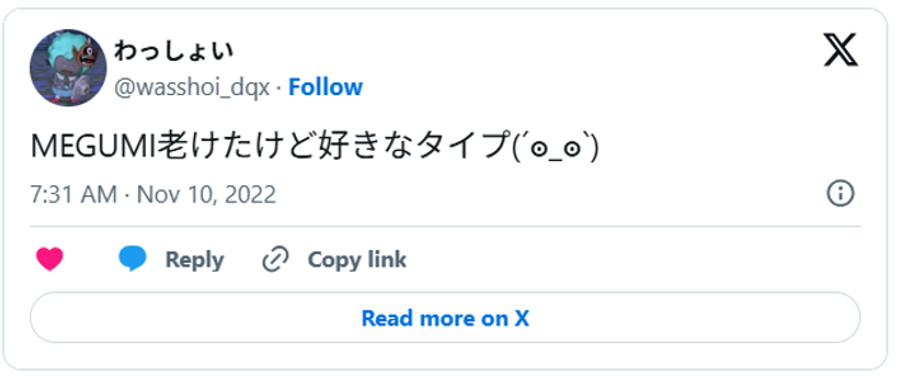The height and width of the screenshot is (380, 897).
Task: Click the X logo icon
Action: coord(840,50)
